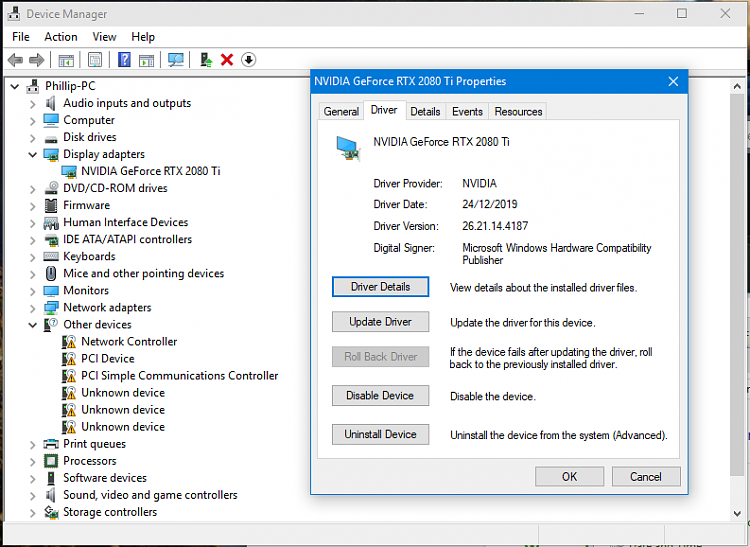This screenshot has height=547, width=750.
Task: Expand the Software devices chevron
Action: (33, 479)
